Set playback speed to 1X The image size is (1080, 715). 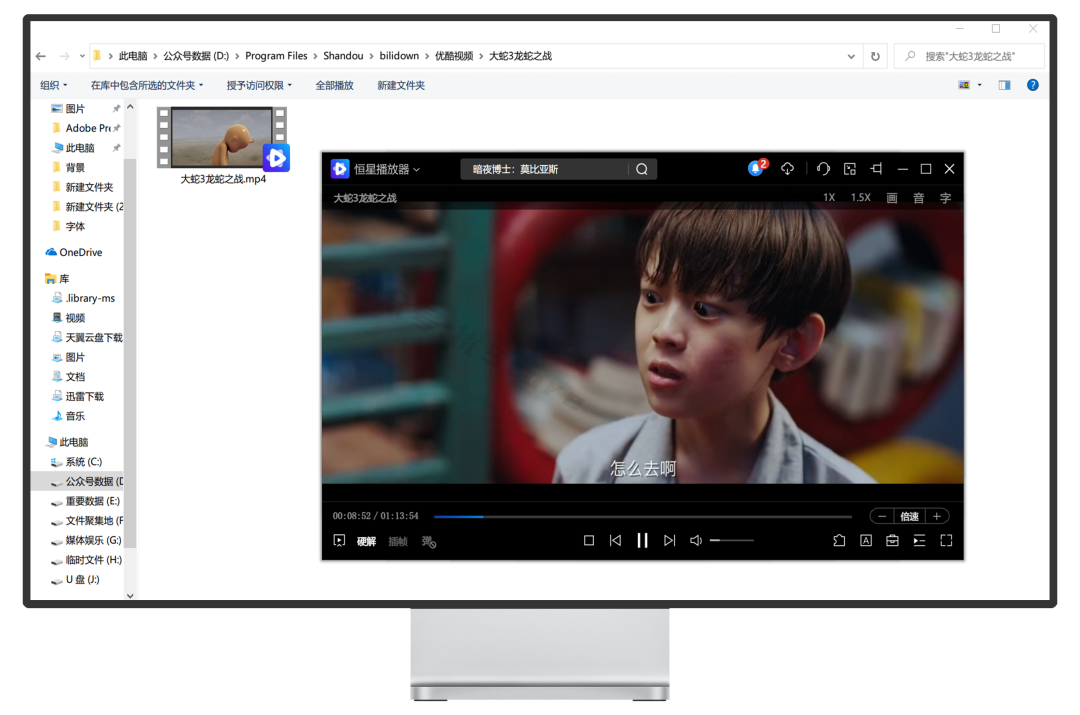[829, 198]
